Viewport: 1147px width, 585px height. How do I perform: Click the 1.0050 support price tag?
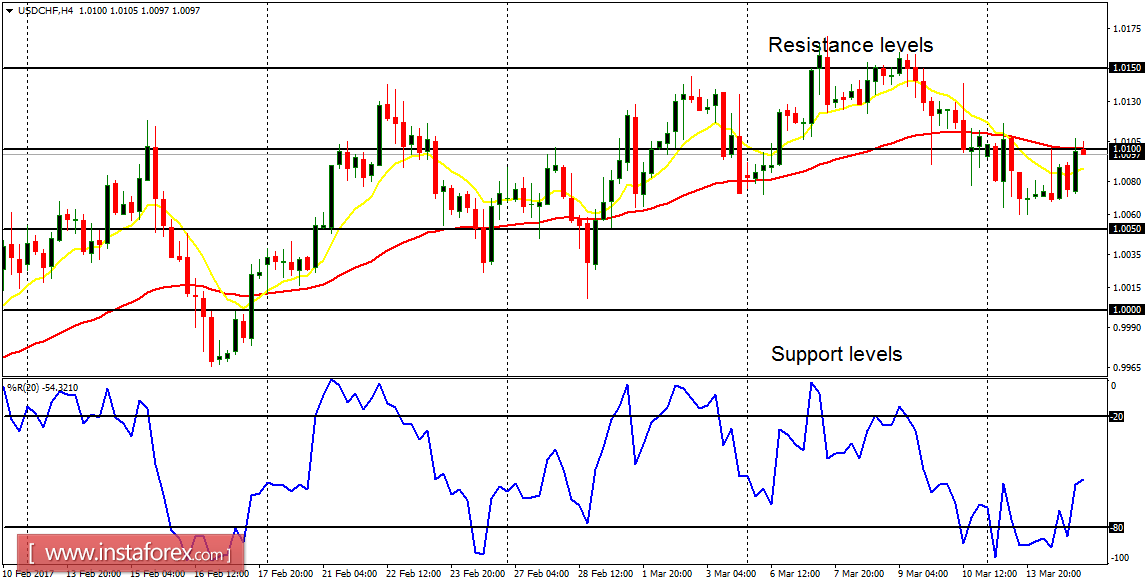click(1125, 228)
